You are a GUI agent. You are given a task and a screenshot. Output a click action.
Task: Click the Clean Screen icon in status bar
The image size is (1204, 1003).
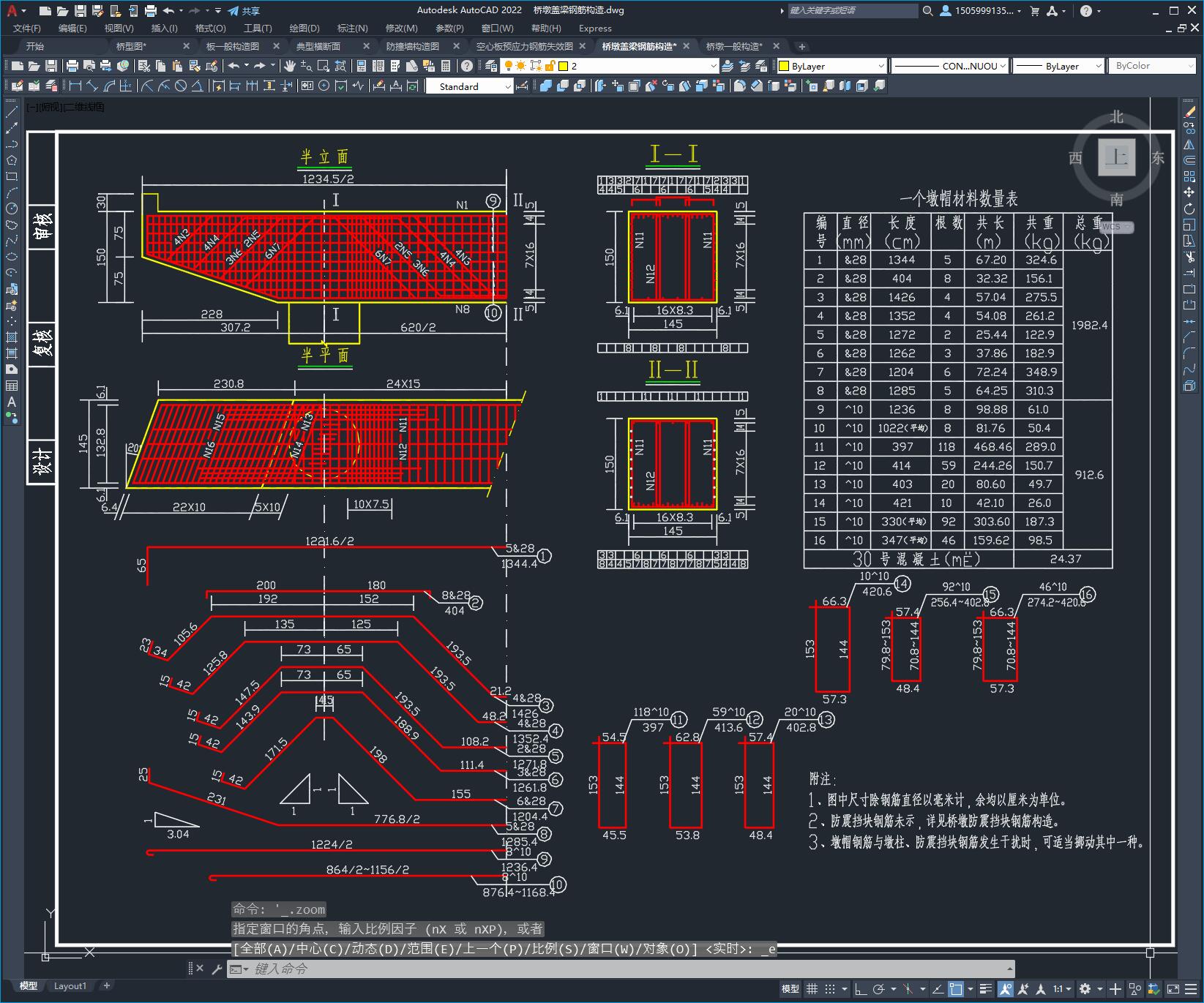pyautogui.click(x=1173, y=989)
